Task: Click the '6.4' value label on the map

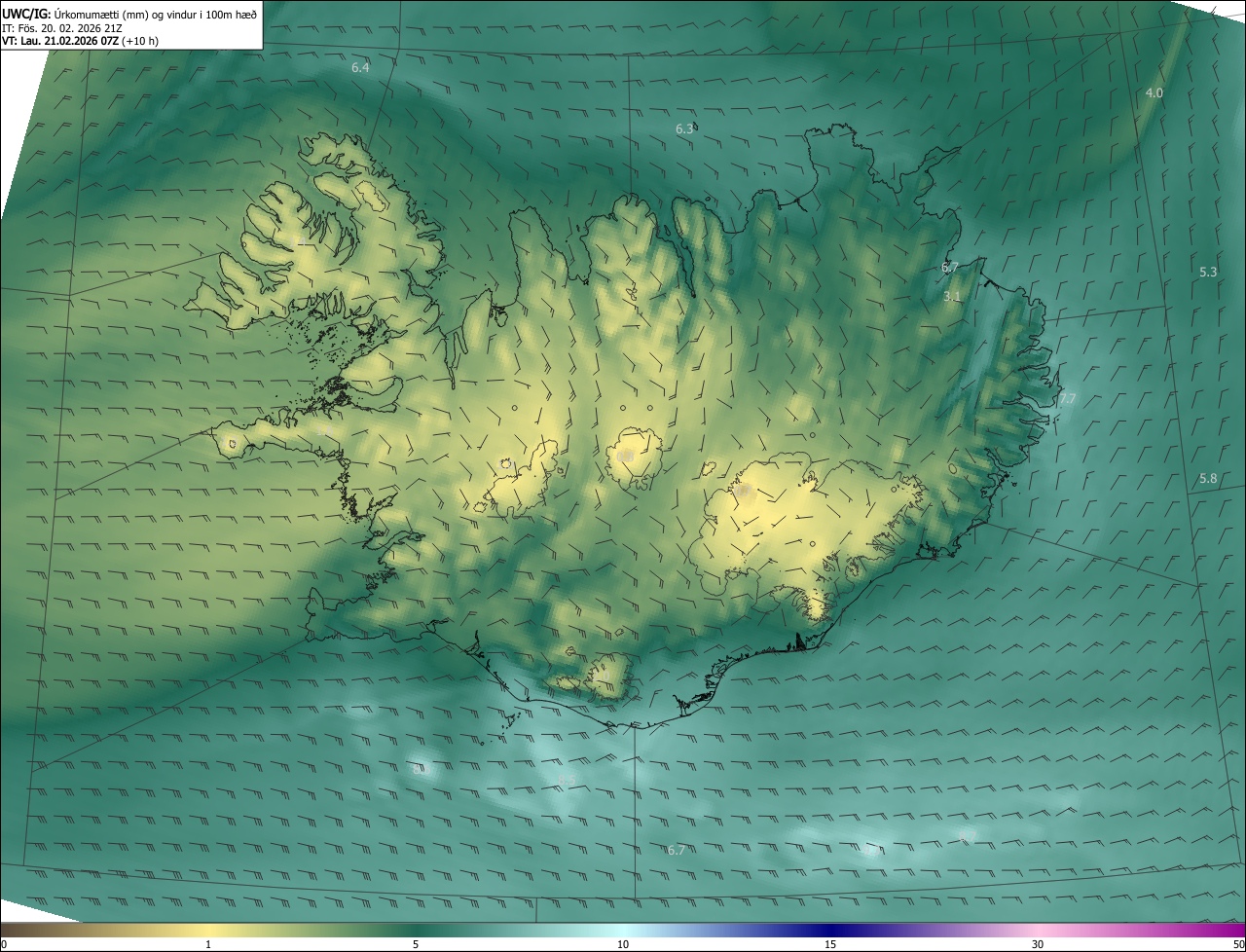Action: coord(360,68)
